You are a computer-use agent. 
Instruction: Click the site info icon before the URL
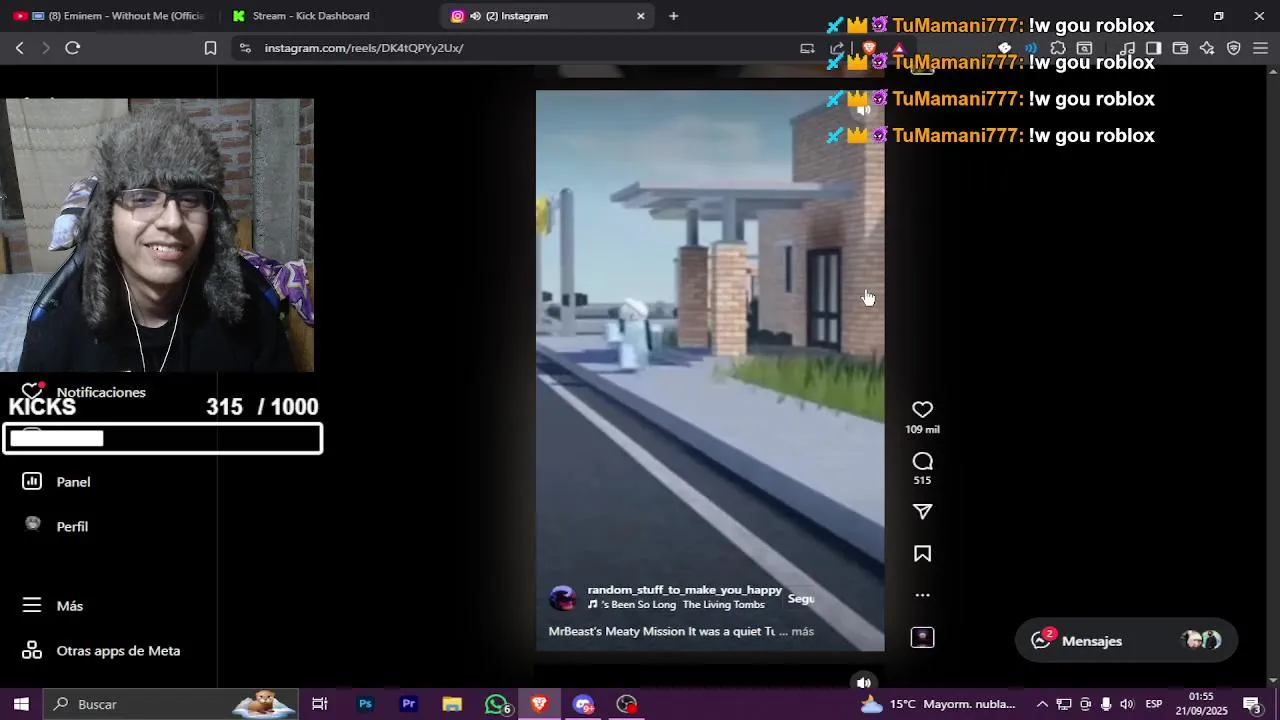click(245, 48)
